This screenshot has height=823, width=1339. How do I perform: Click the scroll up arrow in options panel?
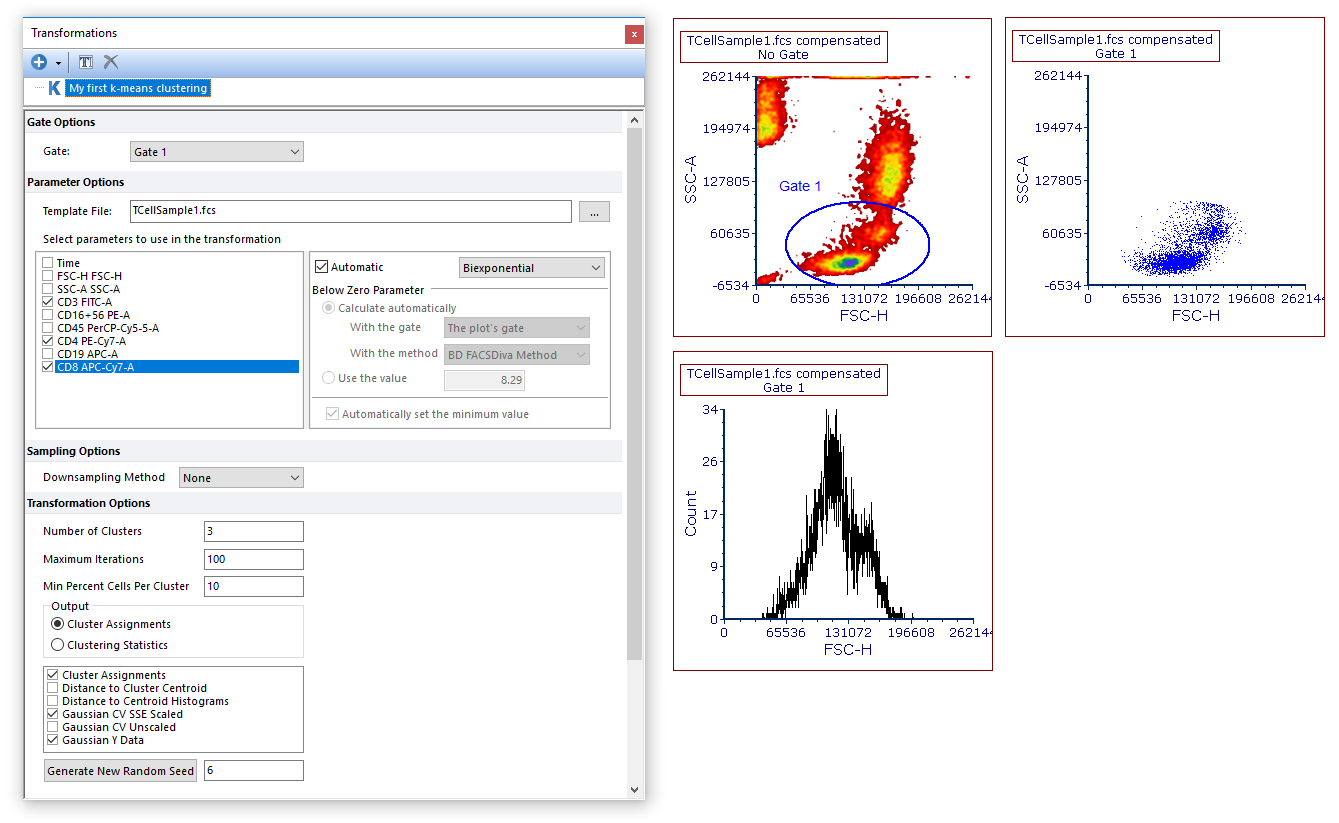pos(633,120)
